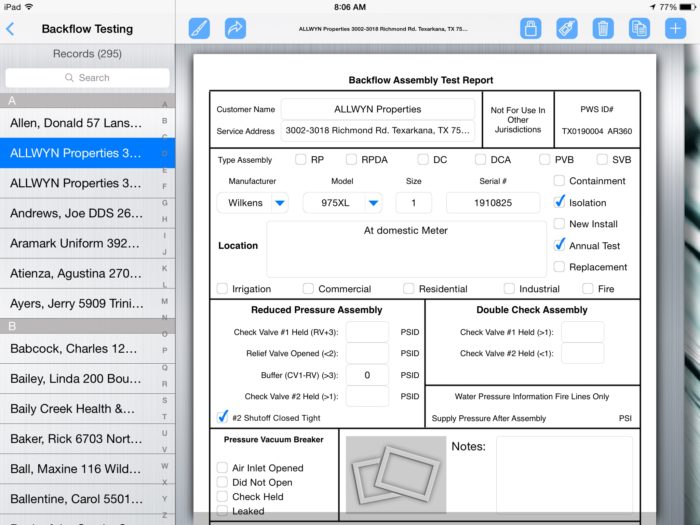
Task: Edit Double Check Valve #1 Held field
Action: pyautogui.click(x=583, y=332)
